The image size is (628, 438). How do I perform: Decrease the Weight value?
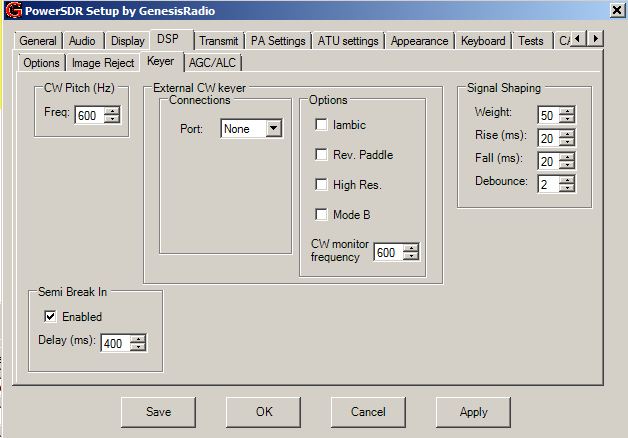(567, 119)
